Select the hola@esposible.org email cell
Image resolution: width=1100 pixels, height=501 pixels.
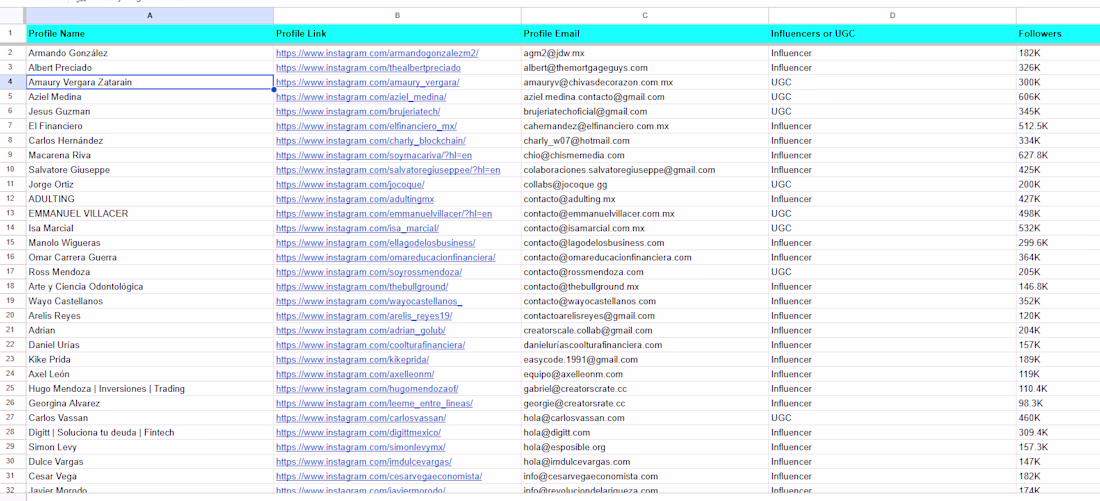(x=645, y=447)
